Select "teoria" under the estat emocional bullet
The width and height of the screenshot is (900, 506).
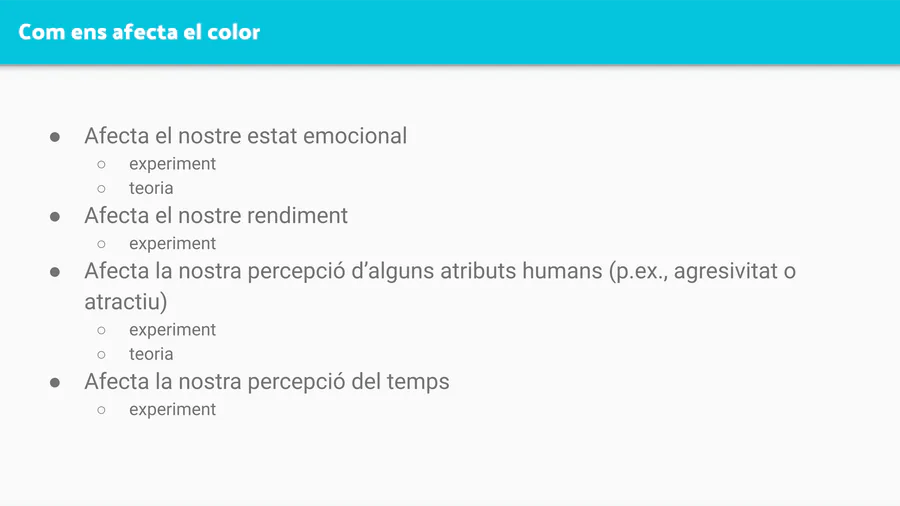(151, 188)
